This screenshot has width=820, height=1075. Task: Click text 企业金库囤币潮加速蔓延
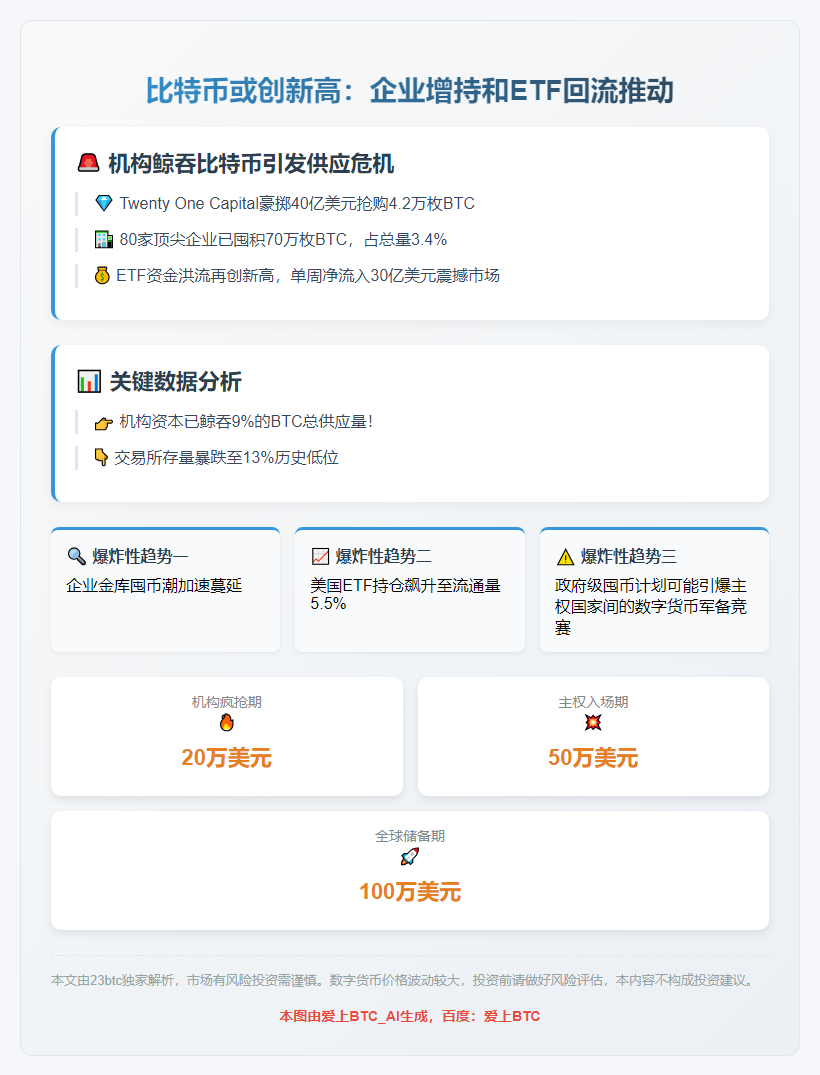click(x=154, y=585)
